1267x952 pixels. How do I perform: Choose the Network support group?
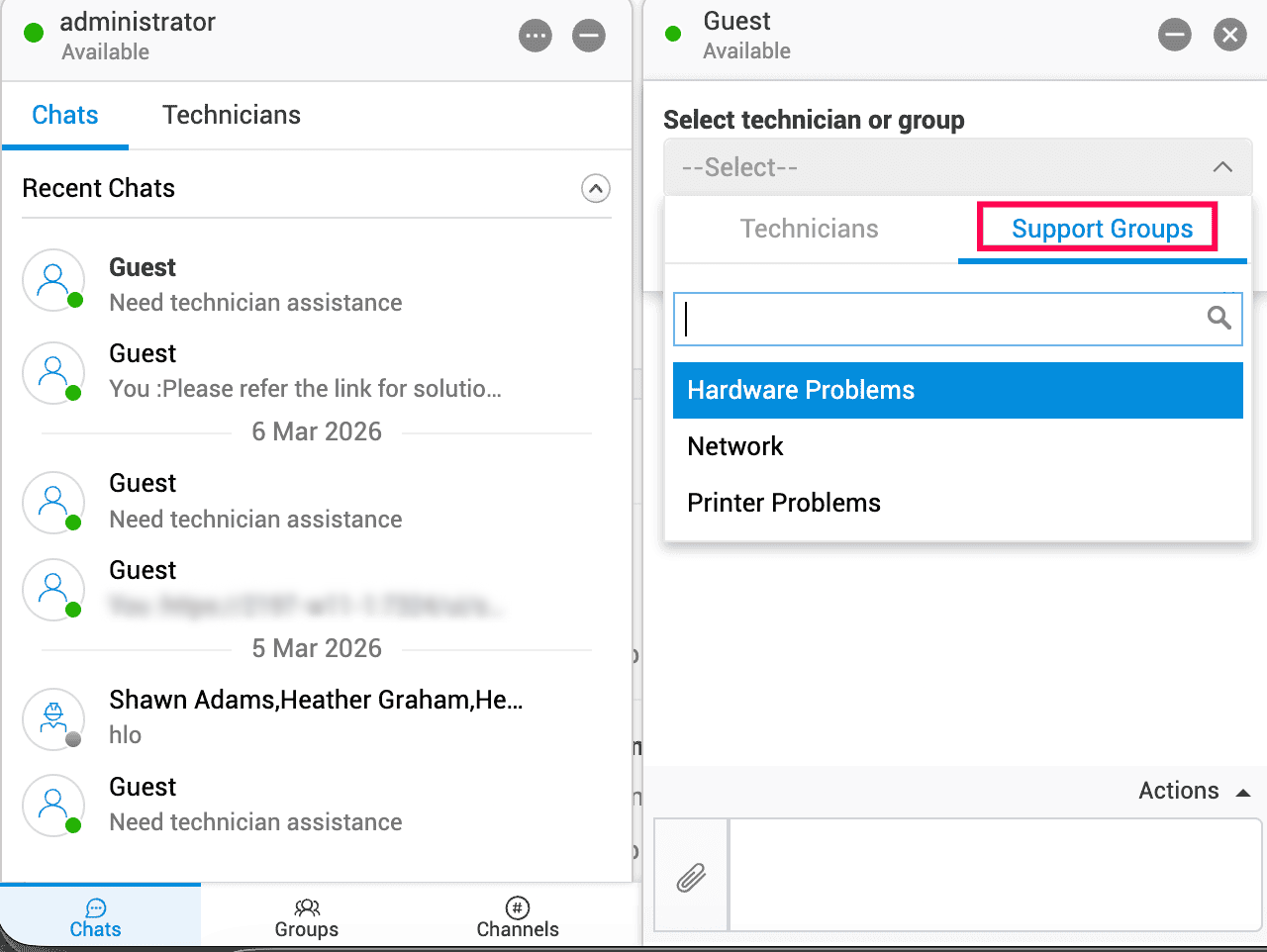point(957,446)
